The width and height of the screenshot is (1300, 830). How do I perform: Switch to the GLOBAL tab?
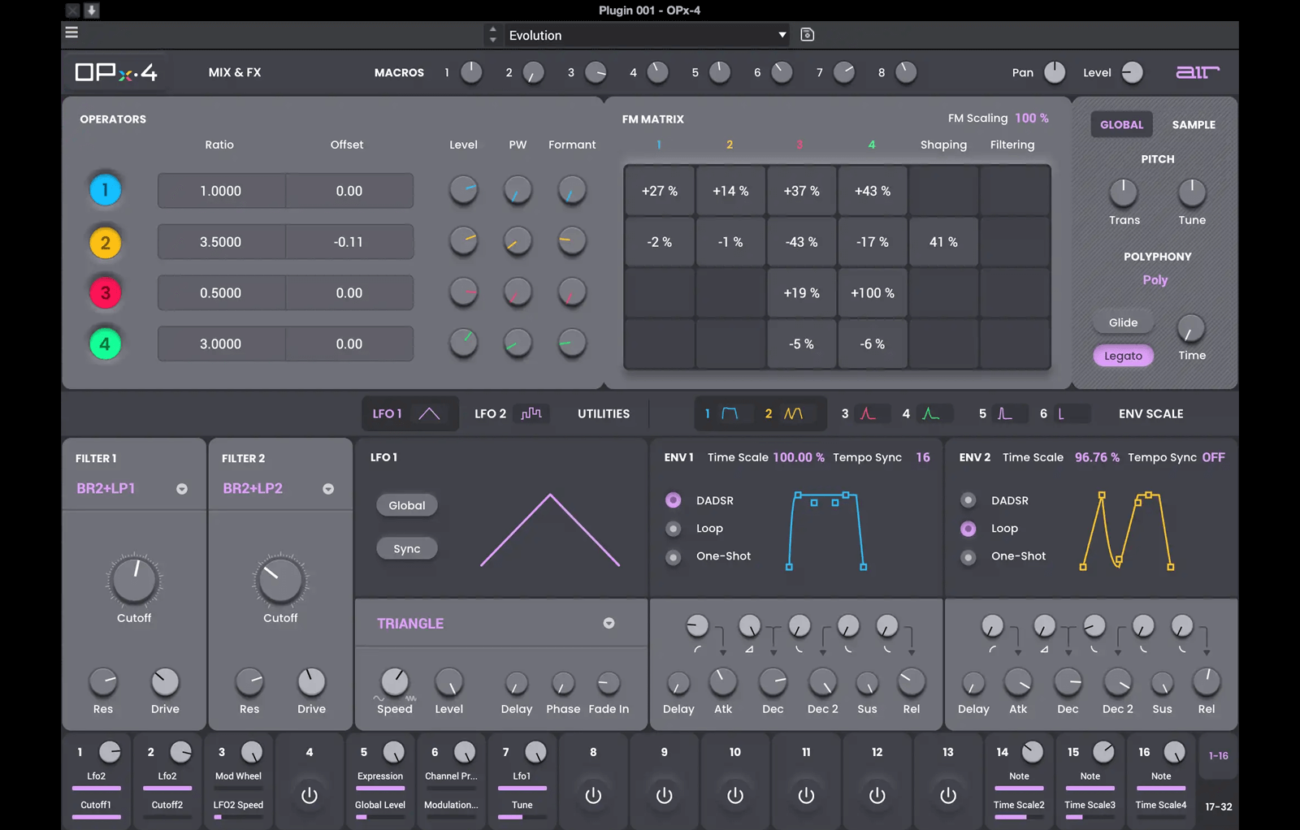[1121, 125]
